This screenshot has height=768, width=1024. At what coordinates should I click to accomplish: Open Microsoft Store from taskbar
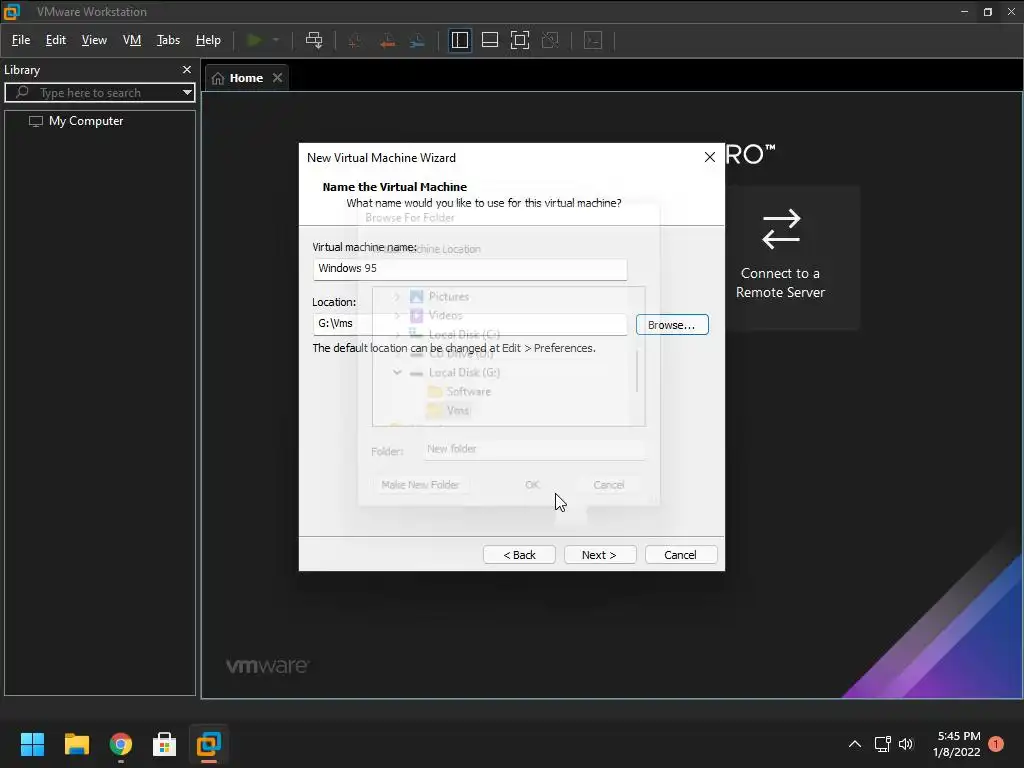(x=165, y=744)
